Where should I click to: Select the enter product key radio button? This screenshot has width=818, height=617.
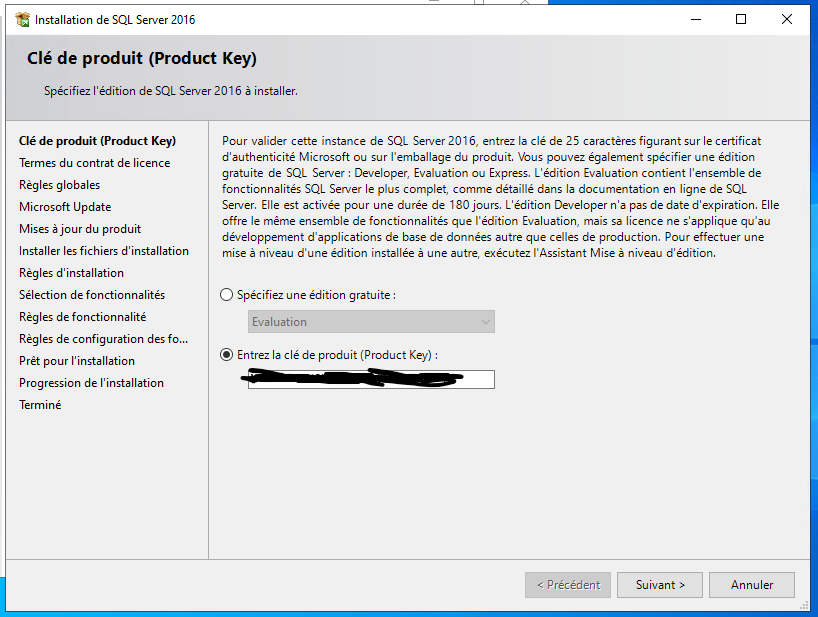click(x=226, y=355)
